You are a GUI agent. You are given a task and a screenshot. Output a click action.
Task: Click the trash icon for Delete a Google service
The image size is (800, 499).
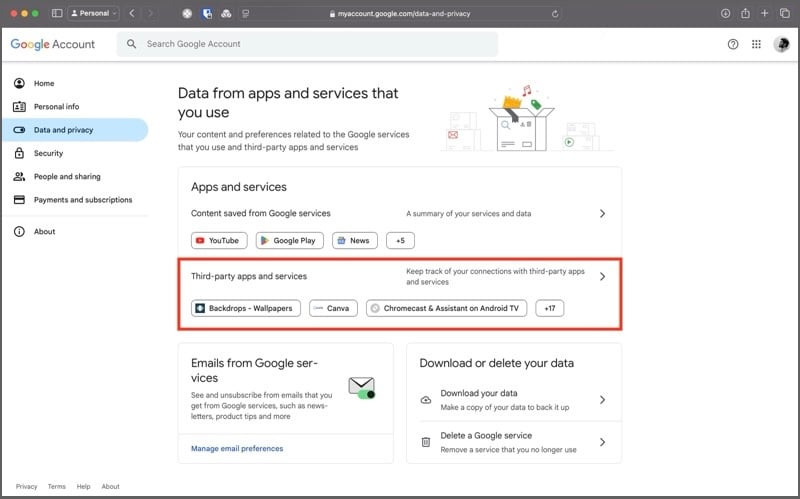point(426,442)
